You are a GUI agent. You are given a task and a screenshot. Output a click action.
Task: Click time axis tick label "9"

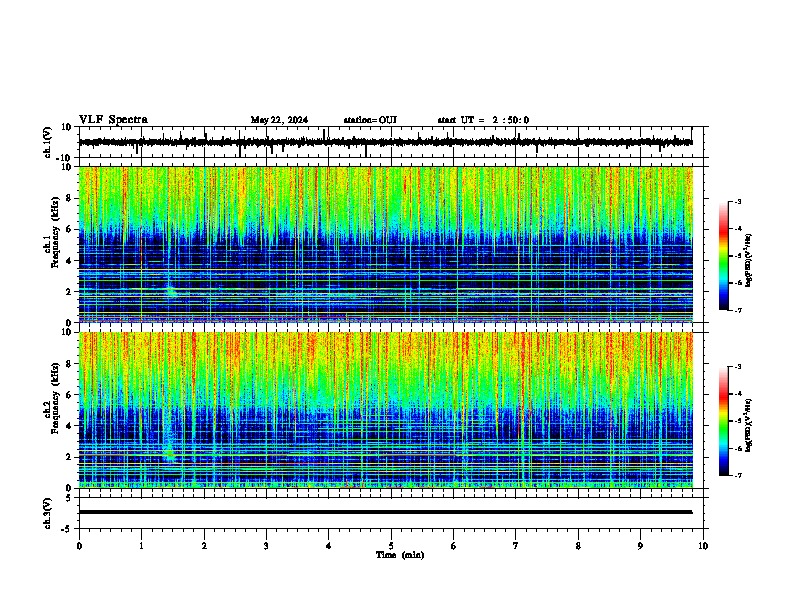640,546
